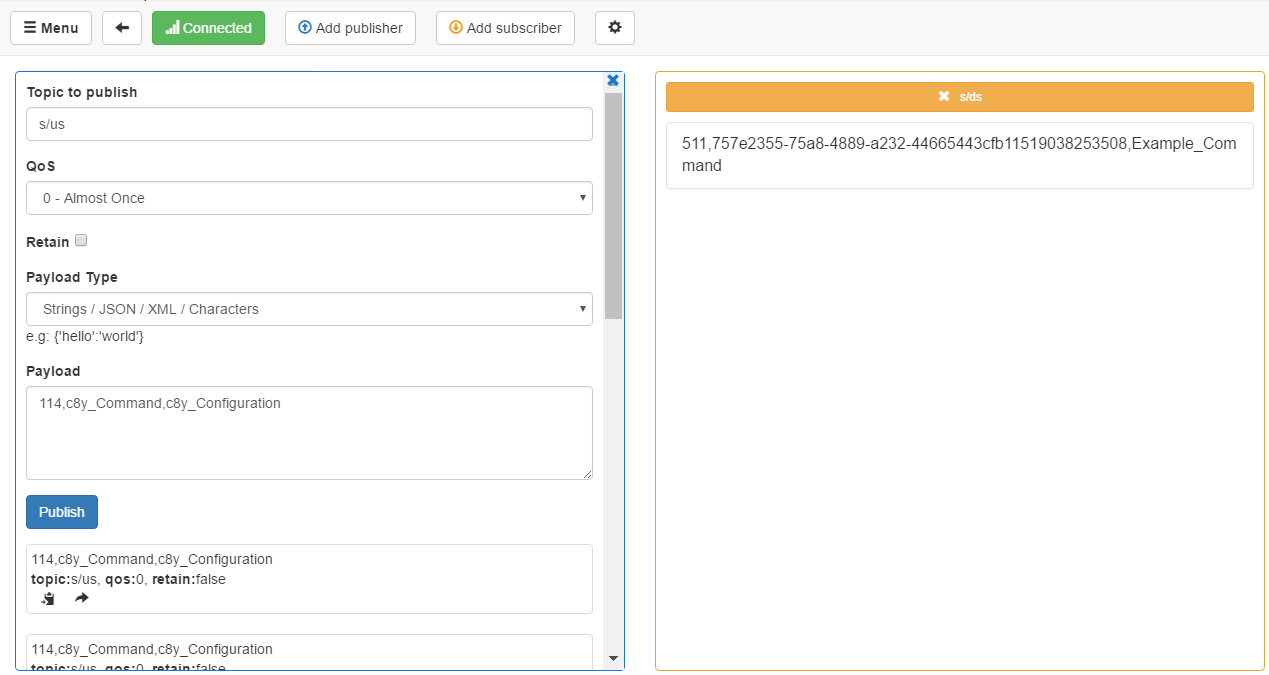The image size is (1269, 675).
Task: Click inside the Topic to publish field
Action: tap(308, 124)
